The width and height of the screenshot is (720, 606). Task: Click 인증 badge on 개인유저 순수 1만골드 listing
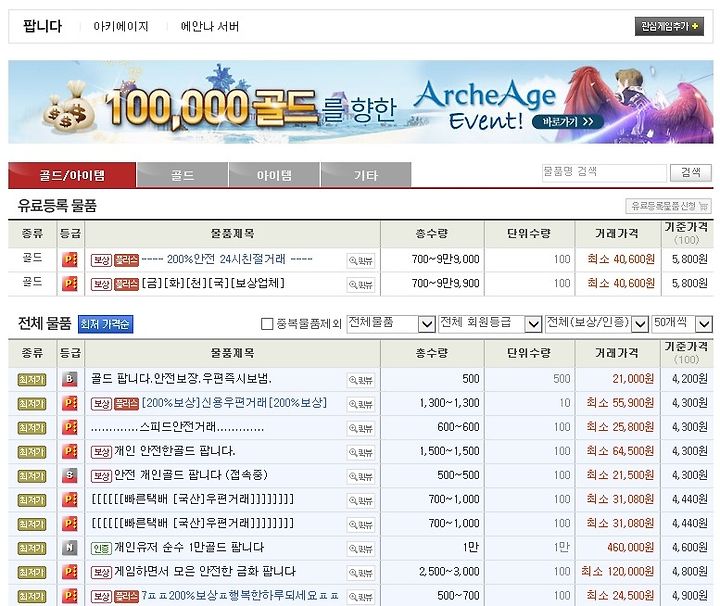(x=101, y=548)
